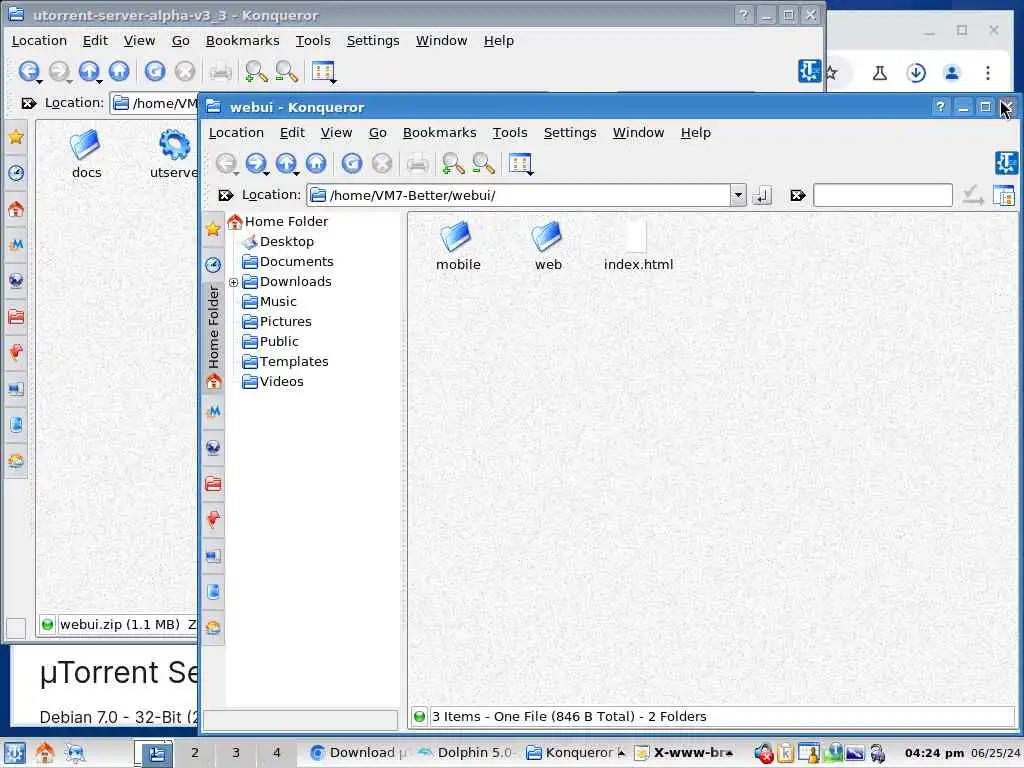Open Bookmarks menu in webui window
Viewport: 1024px width, 768px height.
click(440, 133)
